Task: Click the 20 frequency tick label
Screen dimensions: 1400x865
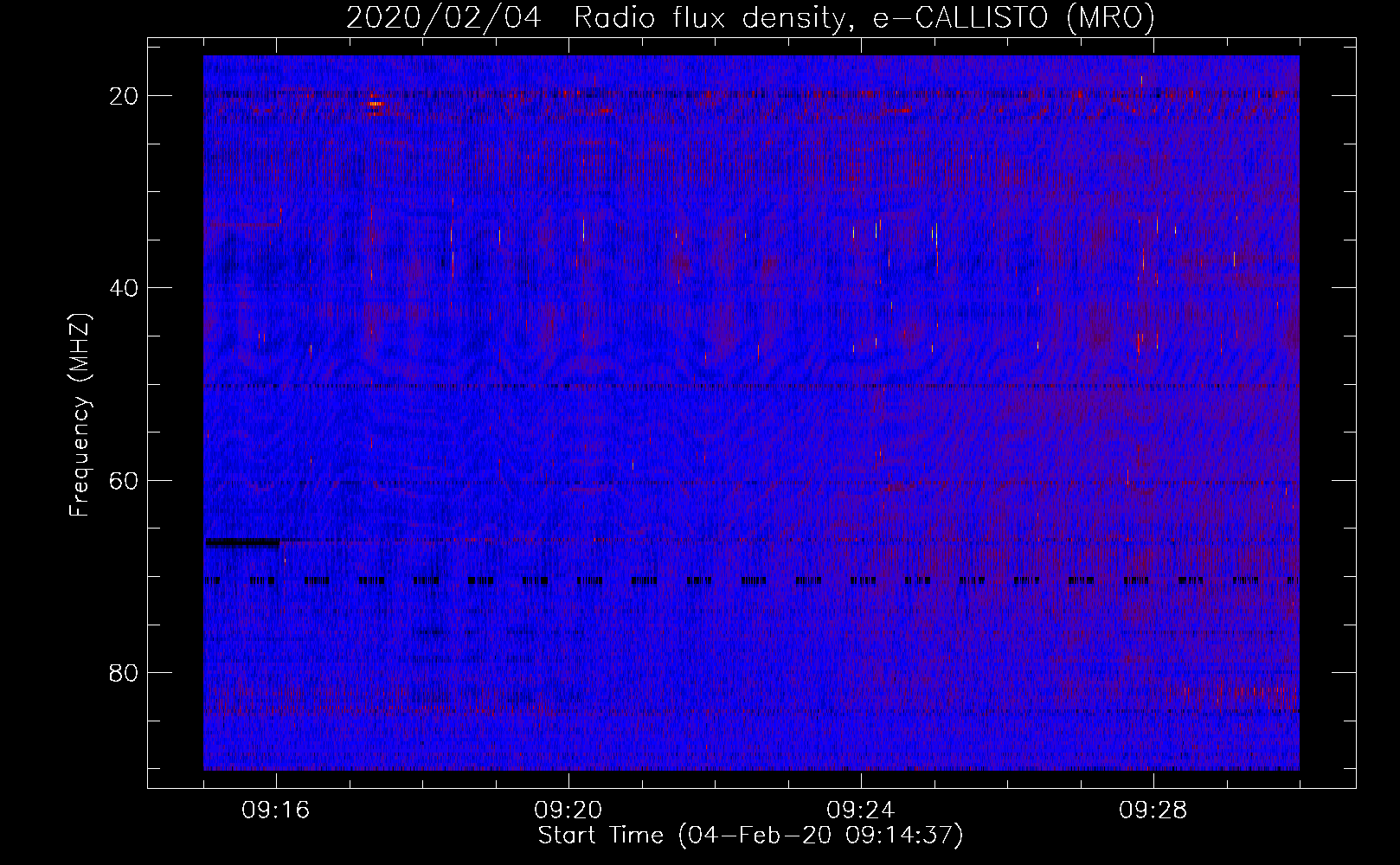Action: [125, 96]
